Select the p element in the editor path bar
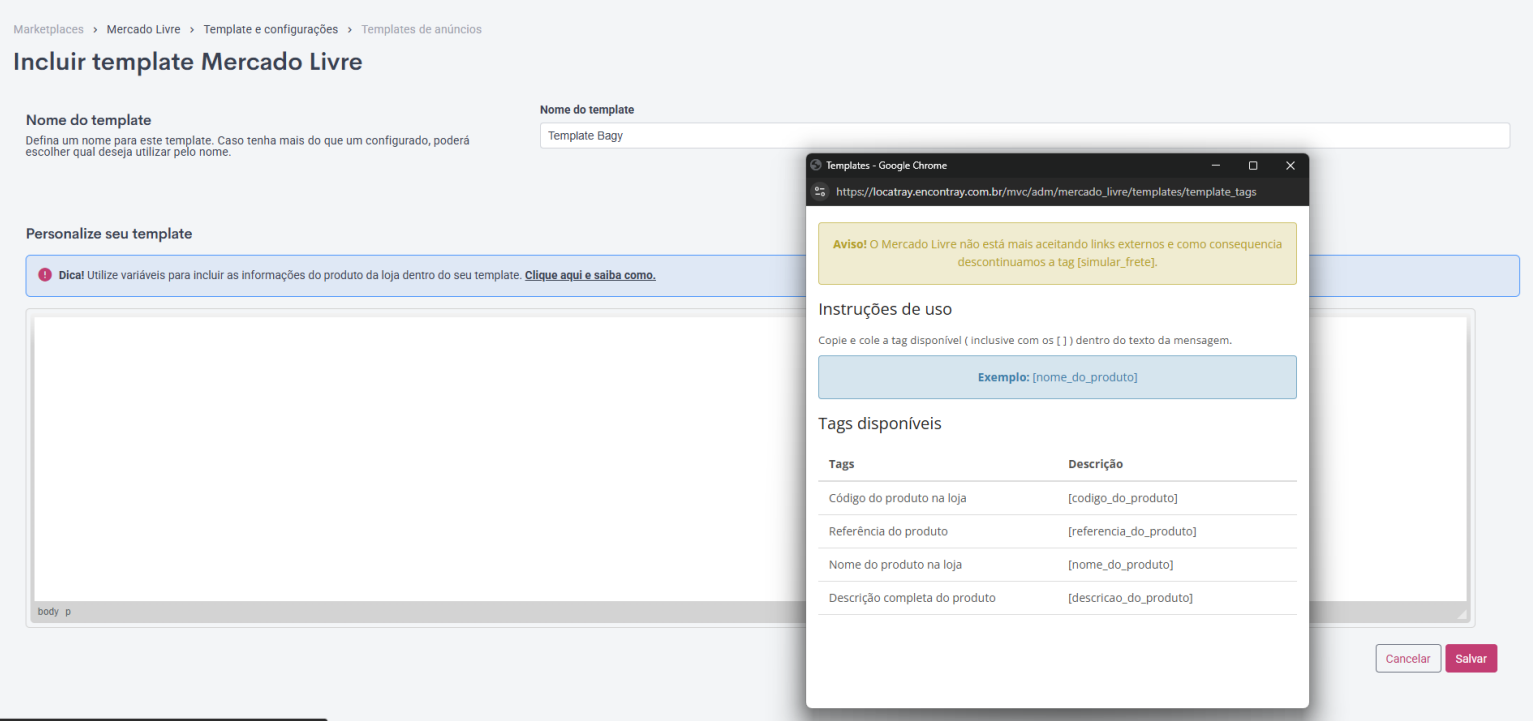The height and width of the screenshot is (721, 1533). (x=68, y=611)
